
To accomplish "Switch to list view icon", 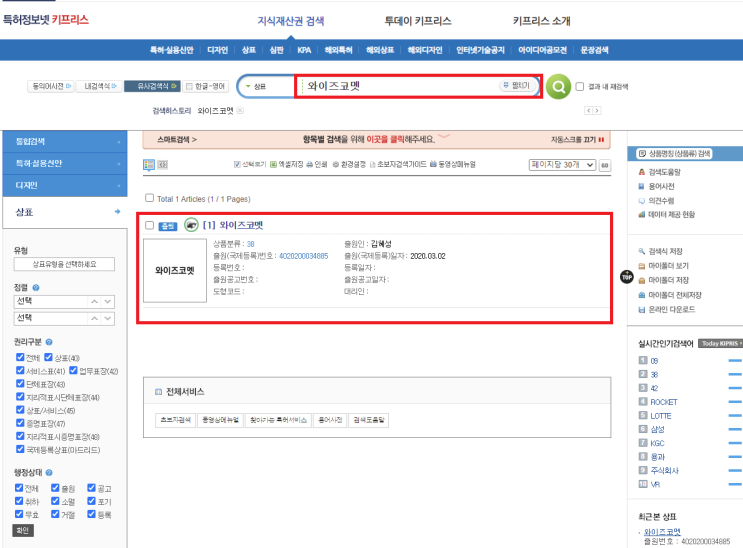I will point(149,164).
